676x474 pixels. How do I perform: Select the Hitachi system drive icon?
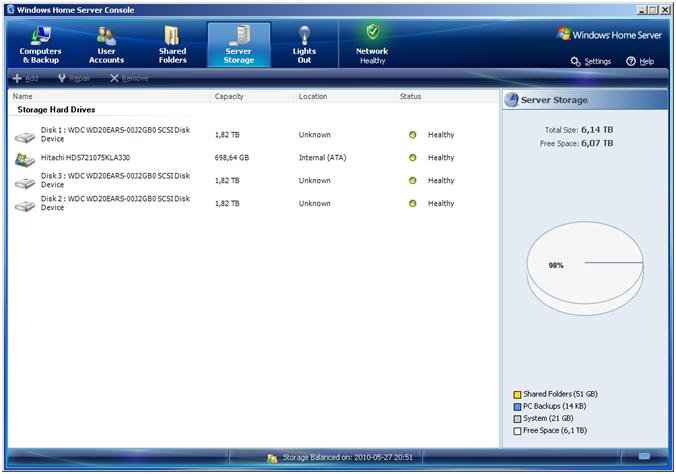(x=25, y=160)
